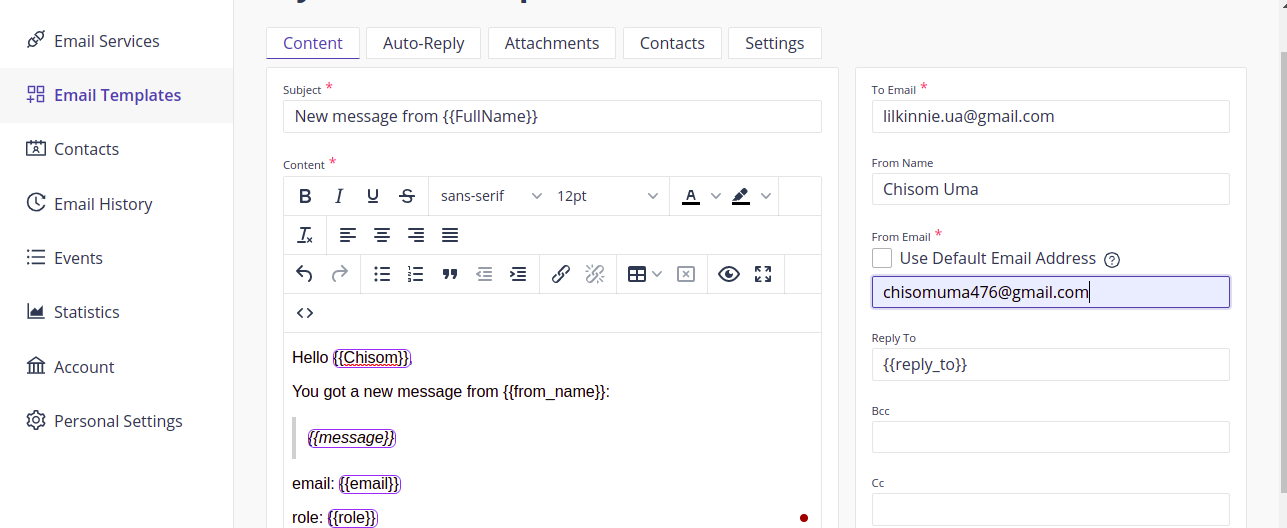Expand highlight color options arrow
1287x528 pixels.
click(766, 196)
